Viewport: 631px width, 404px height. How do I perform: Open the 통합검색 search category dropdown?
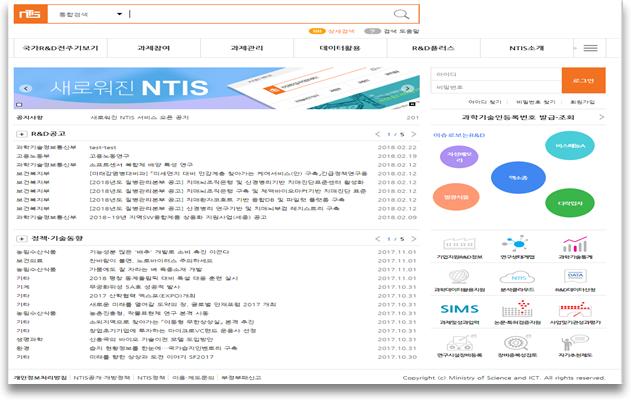(x=119, y=14)
